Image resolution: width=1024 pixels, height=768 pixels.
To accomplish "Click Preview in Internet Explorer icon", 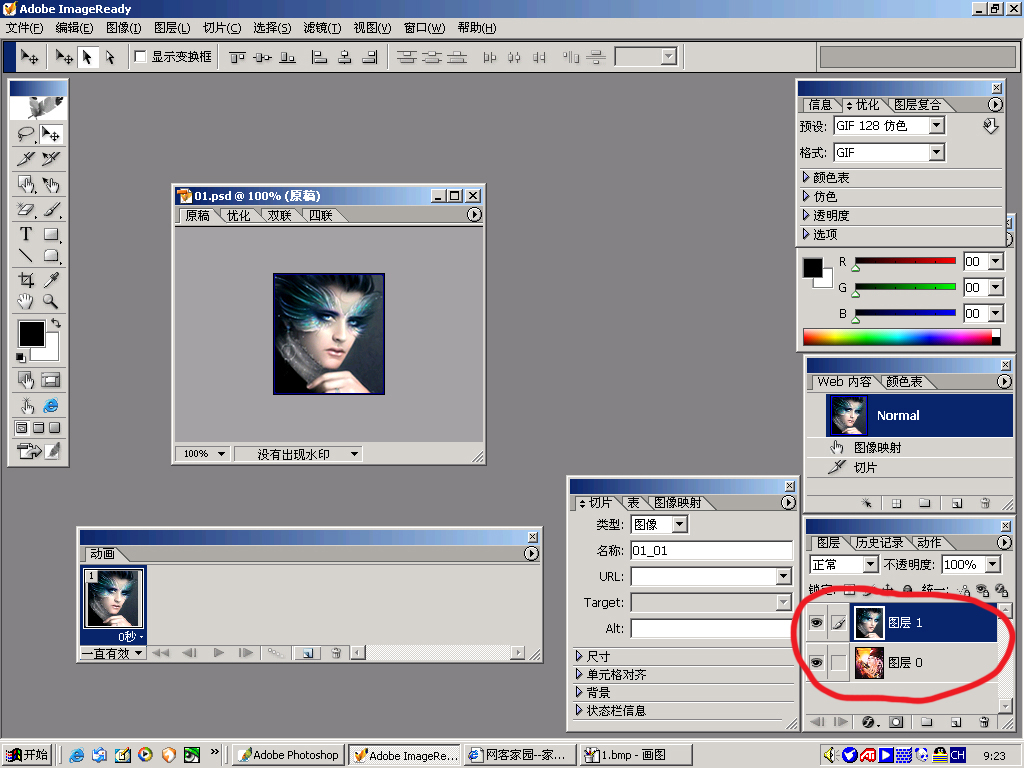I will pos(51,406).
